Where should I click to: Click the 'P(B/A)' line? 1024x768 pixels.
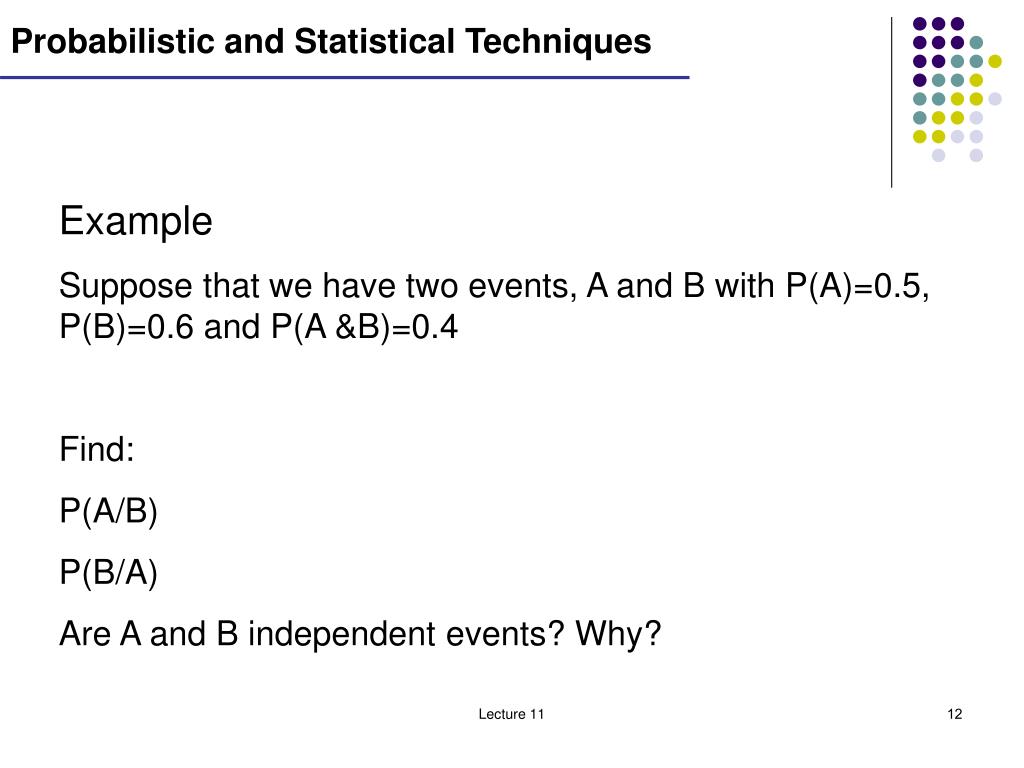(x=108, y=573)
